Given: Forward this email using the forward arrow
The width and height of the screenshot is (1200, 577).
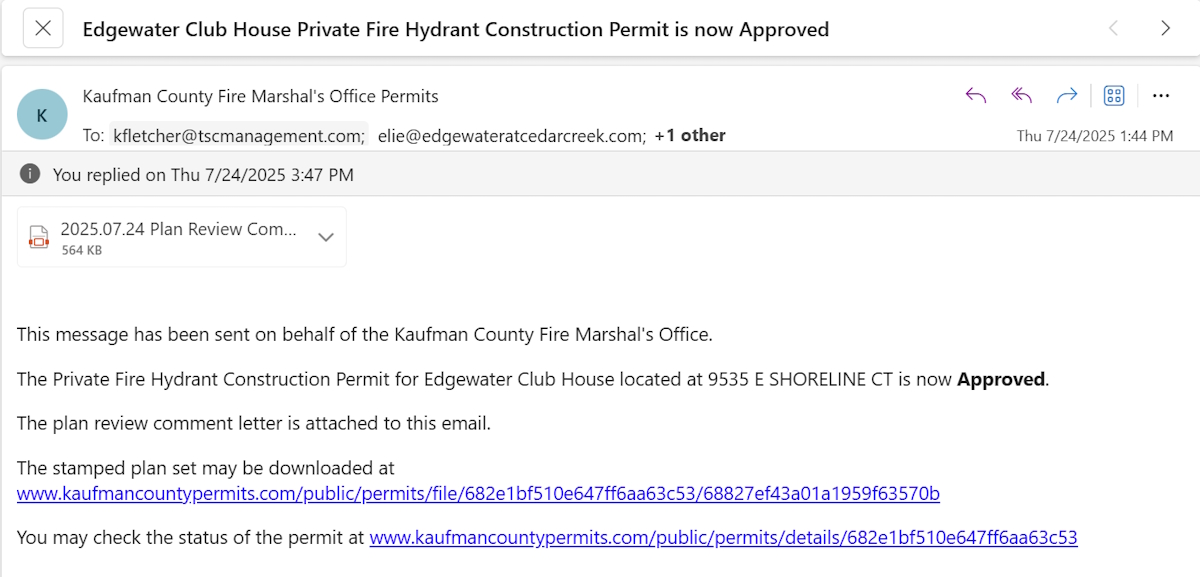Looking at the screenshot, I should [x=1067, y=96].
